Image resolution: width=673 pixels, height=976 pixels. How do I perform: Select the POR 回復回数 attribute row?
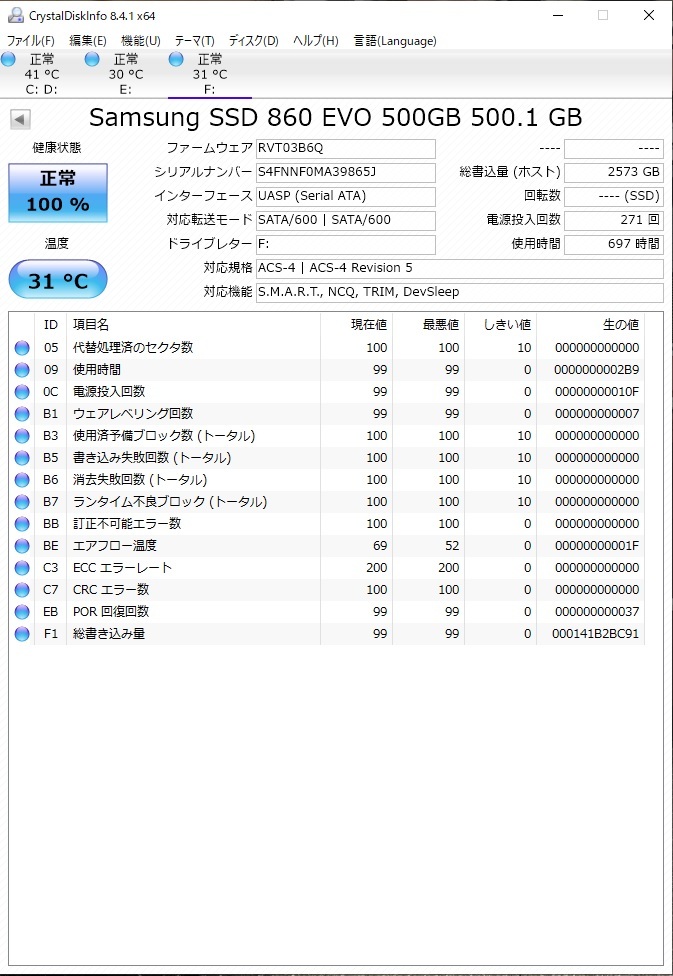[x=327, y=612]
